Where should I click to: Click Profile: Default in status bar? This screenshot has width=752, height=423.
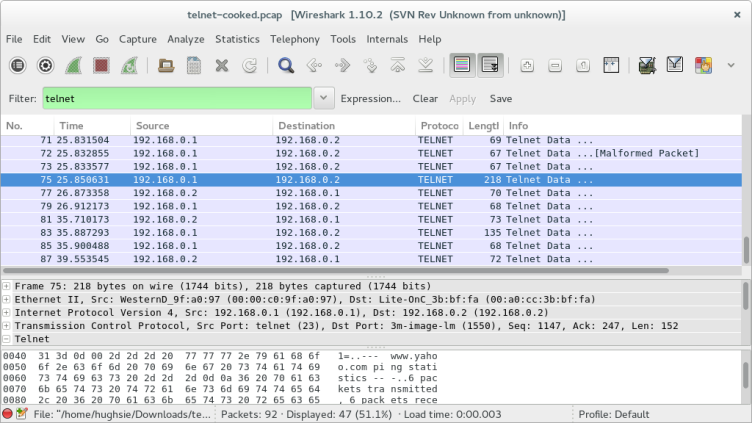(613, 414)
